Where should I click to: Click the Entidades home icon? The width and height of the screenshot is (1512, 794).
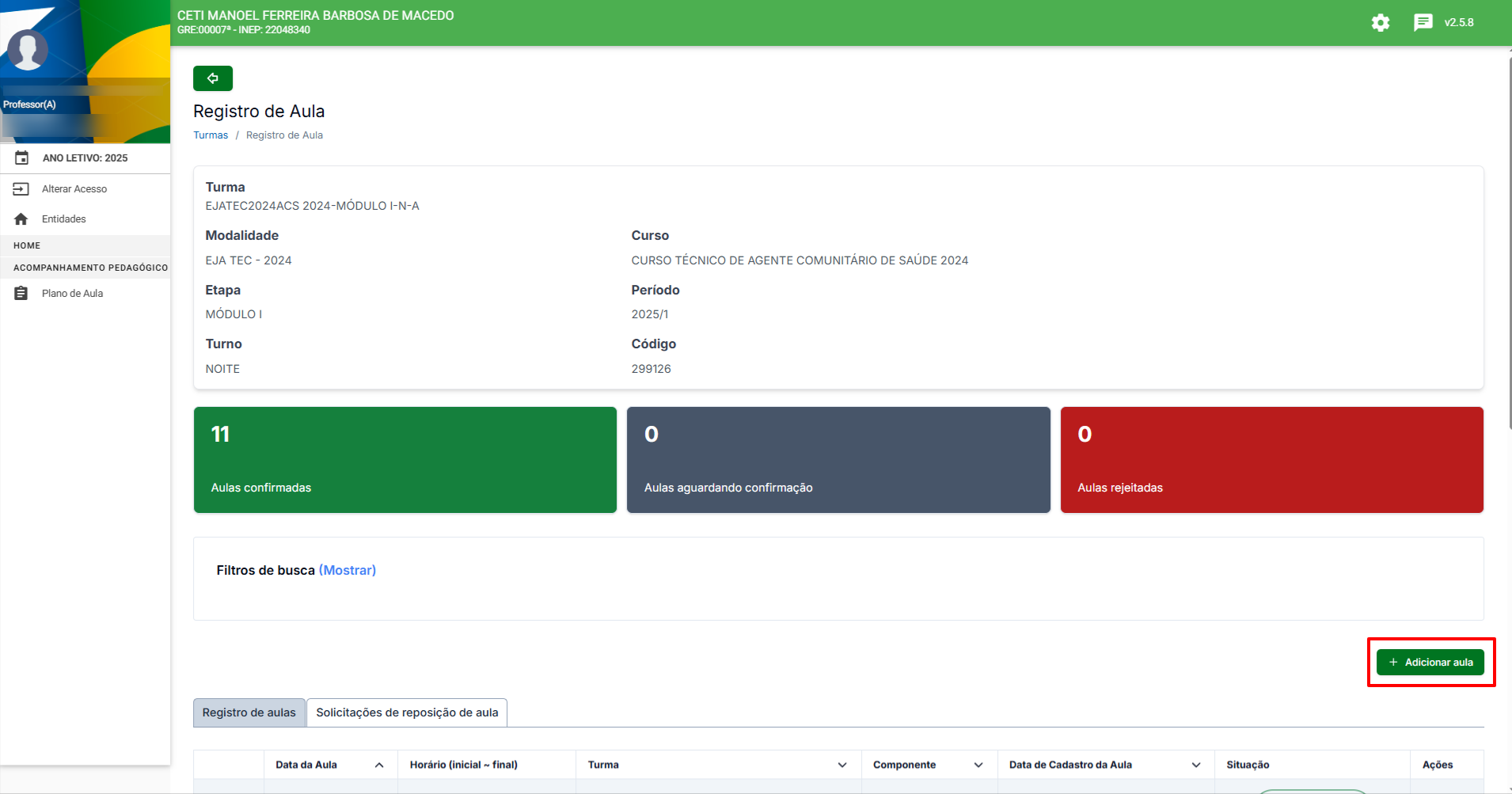pos(21,219)
